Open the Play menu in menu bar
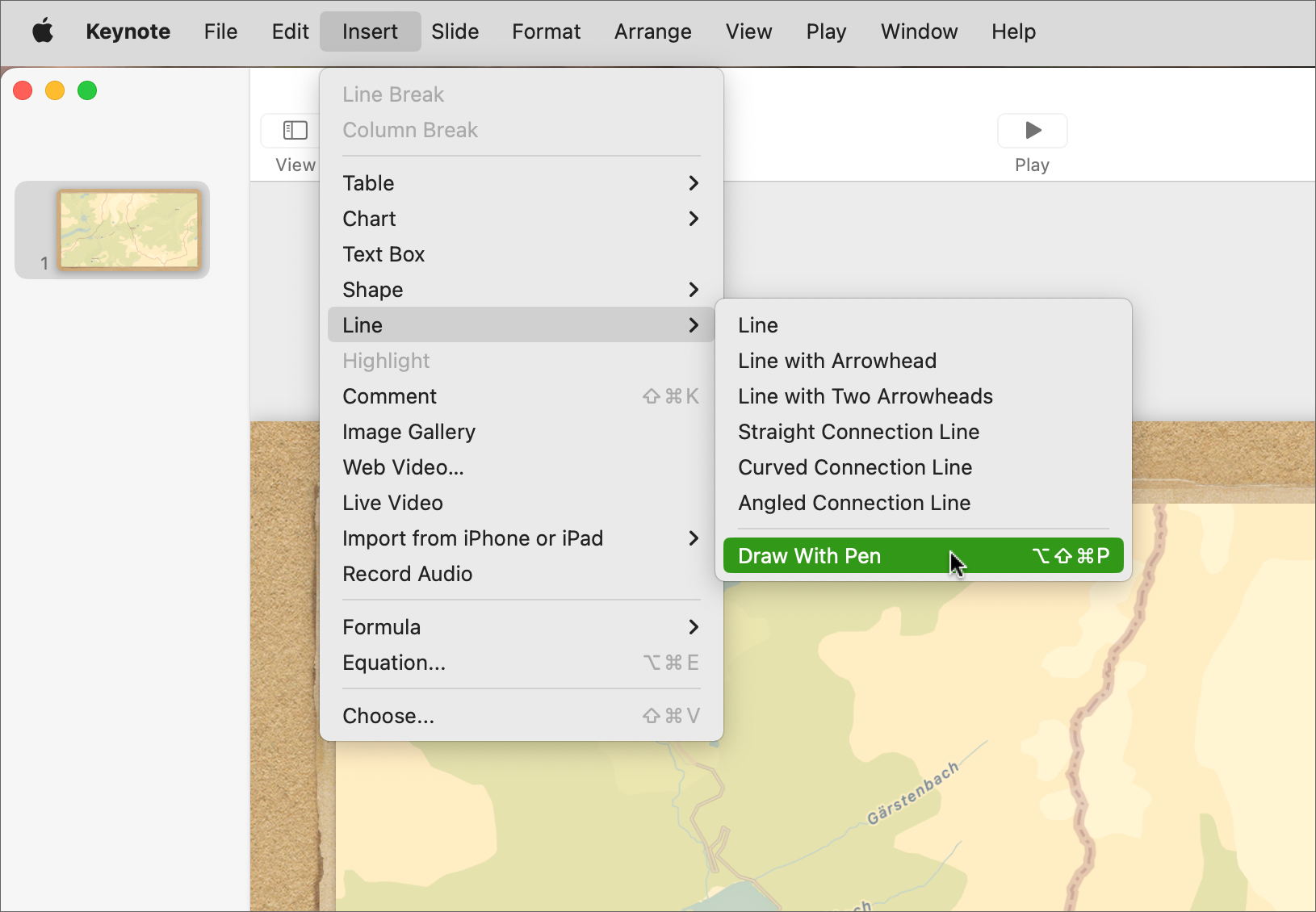Viewport: 1316px width, 912px height. (826, 31)
